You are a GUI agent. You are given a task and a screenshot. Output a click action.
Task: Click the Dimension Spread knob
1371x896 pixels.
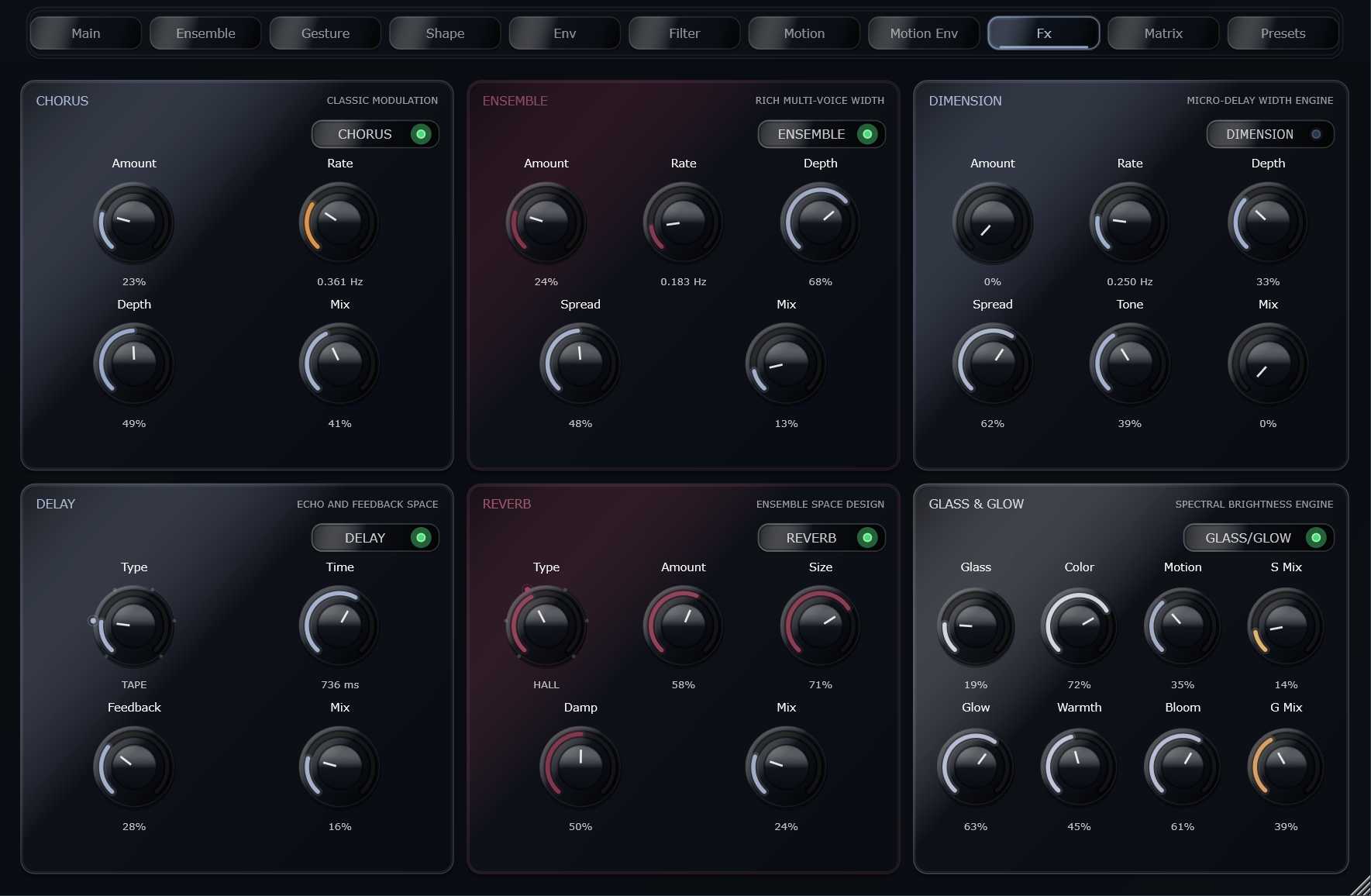[993, 364]
